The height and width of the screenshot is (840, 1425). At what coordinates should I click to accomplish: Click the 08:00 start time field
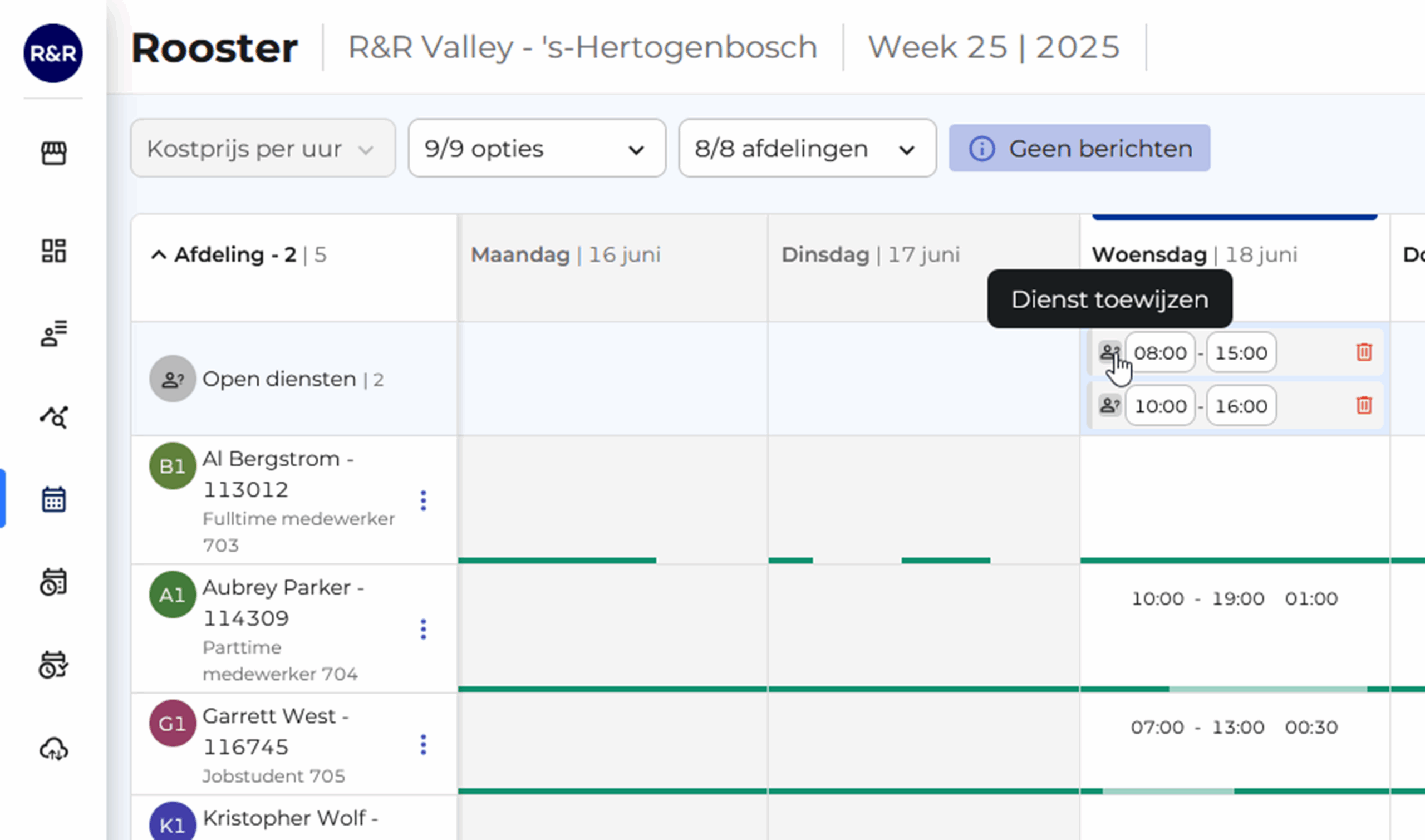(x=1159, y=352)
